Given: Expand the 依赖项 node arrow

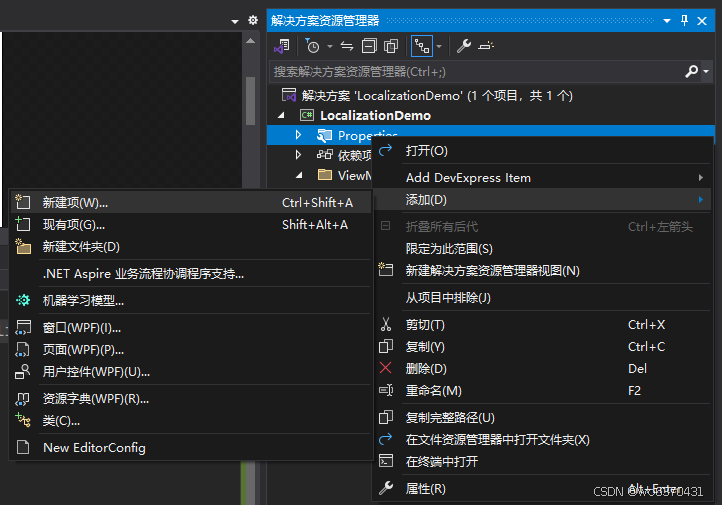Looking at the screenshot, I should [x=298, y=155].
